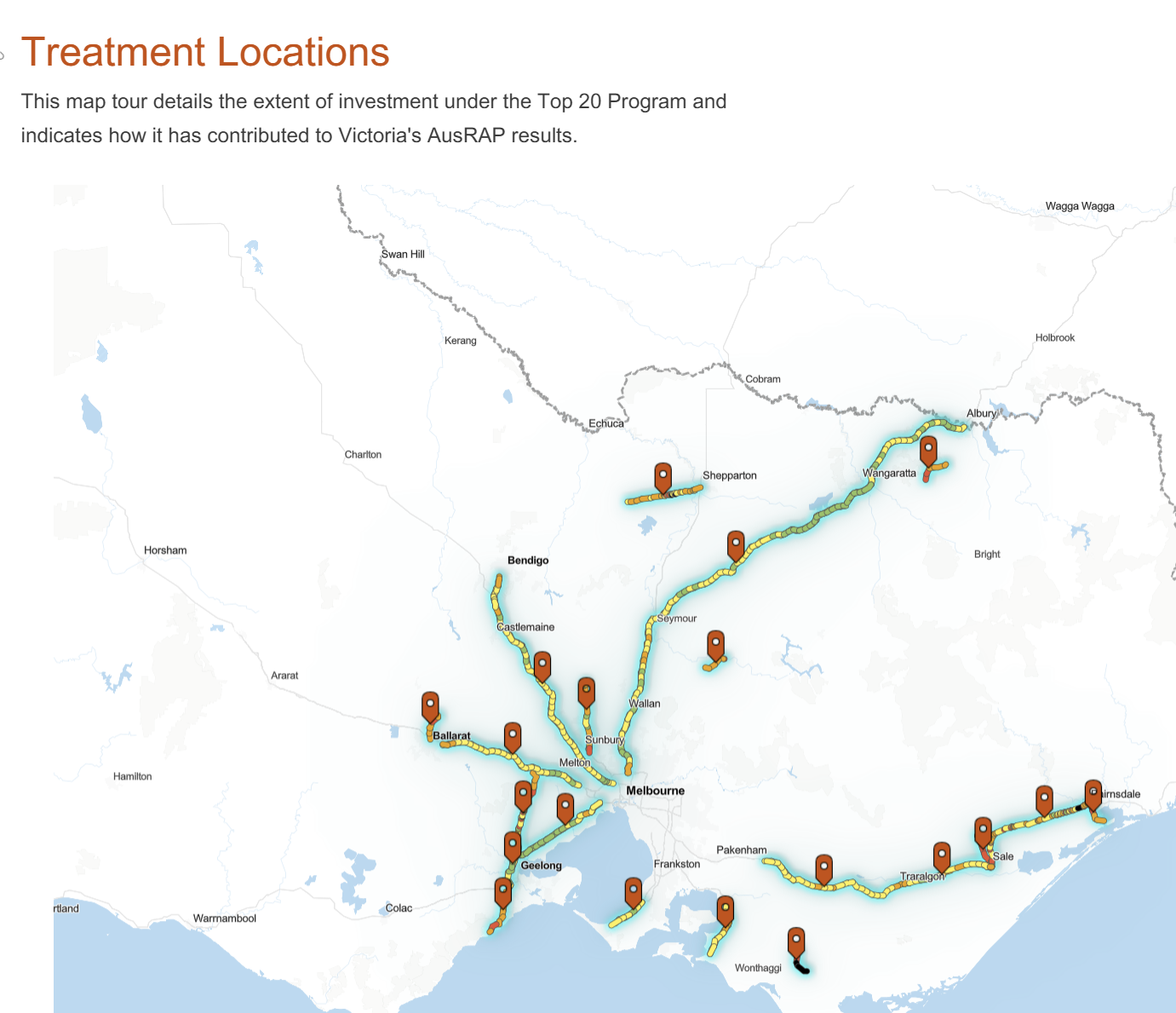Select the pin east of Wangaratta

tap(928, 448)
